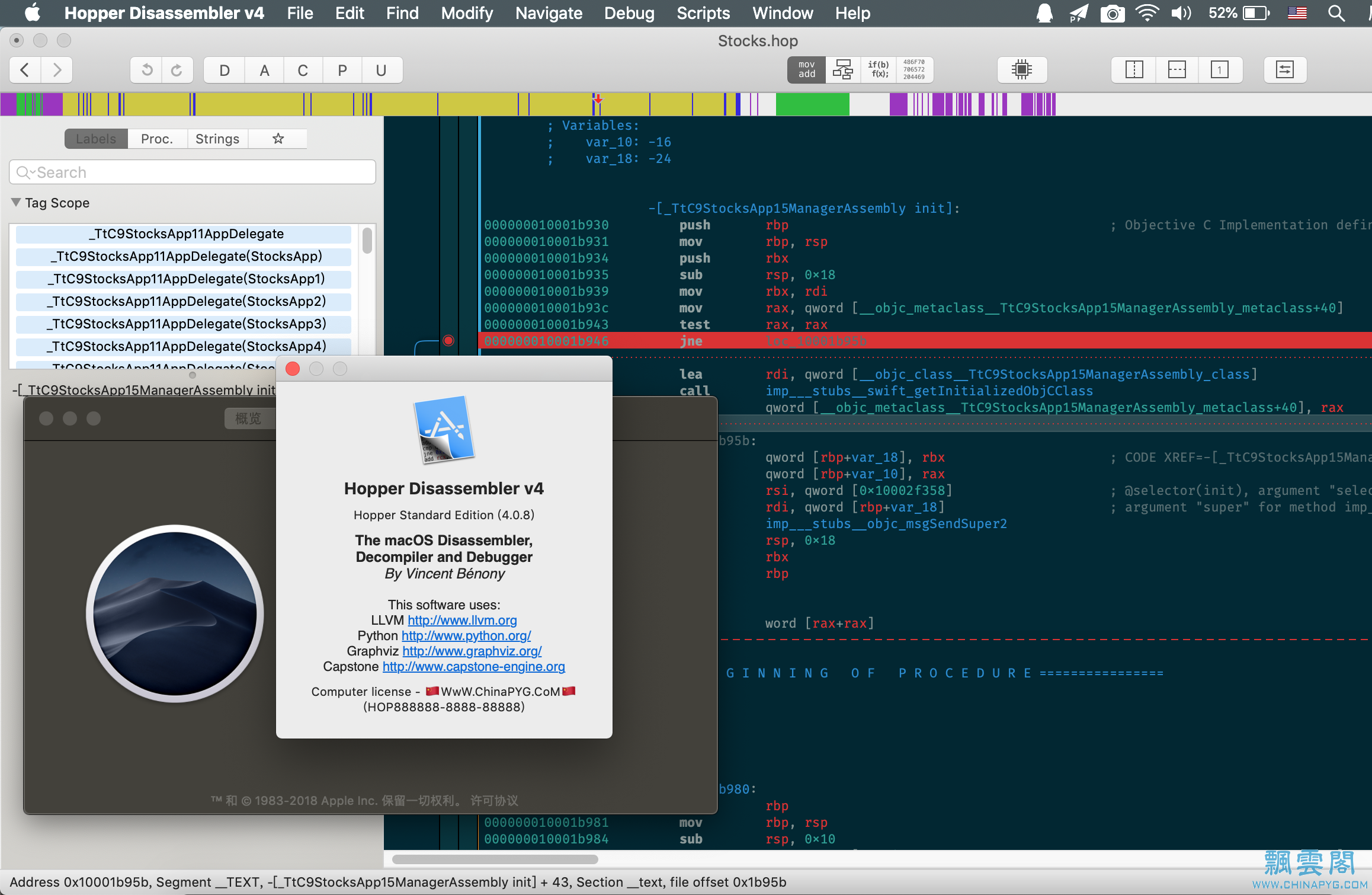Open the LLVM website link
1372x895 pixels.
coord(462,621)
